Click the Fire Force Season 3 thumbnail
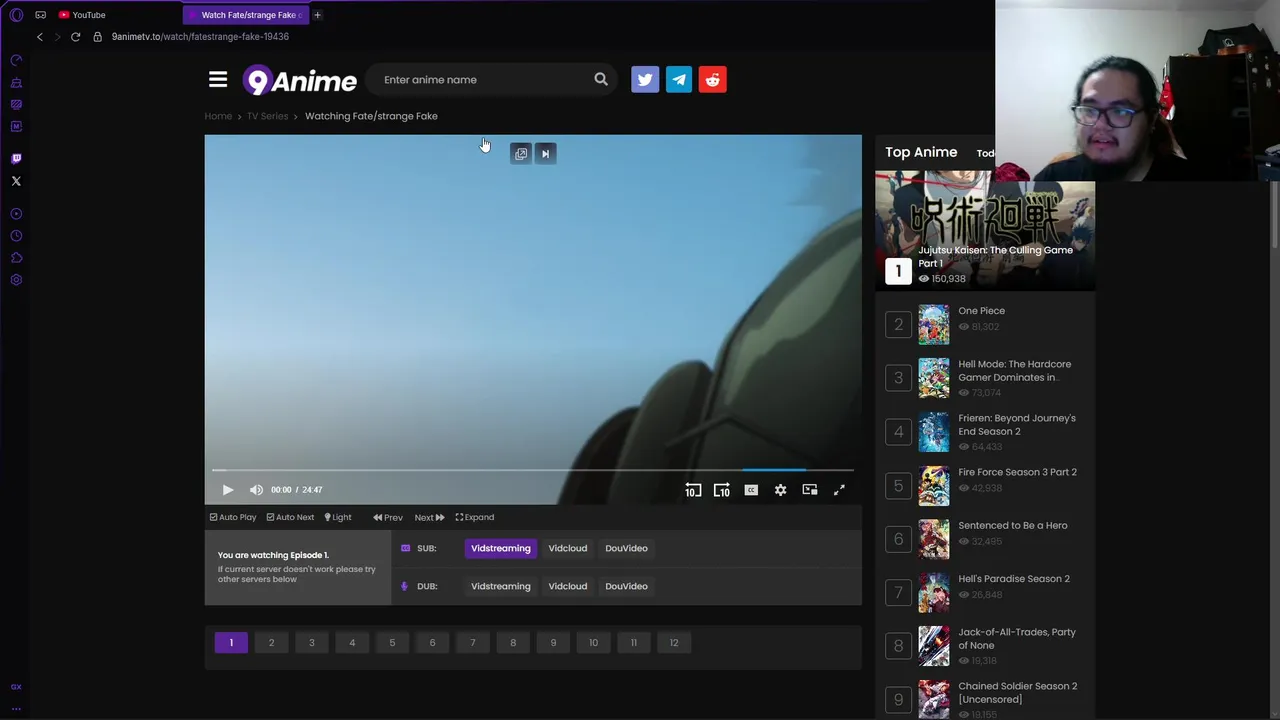The width and height of the screenshot is (1280, 720). click(934, 486)
